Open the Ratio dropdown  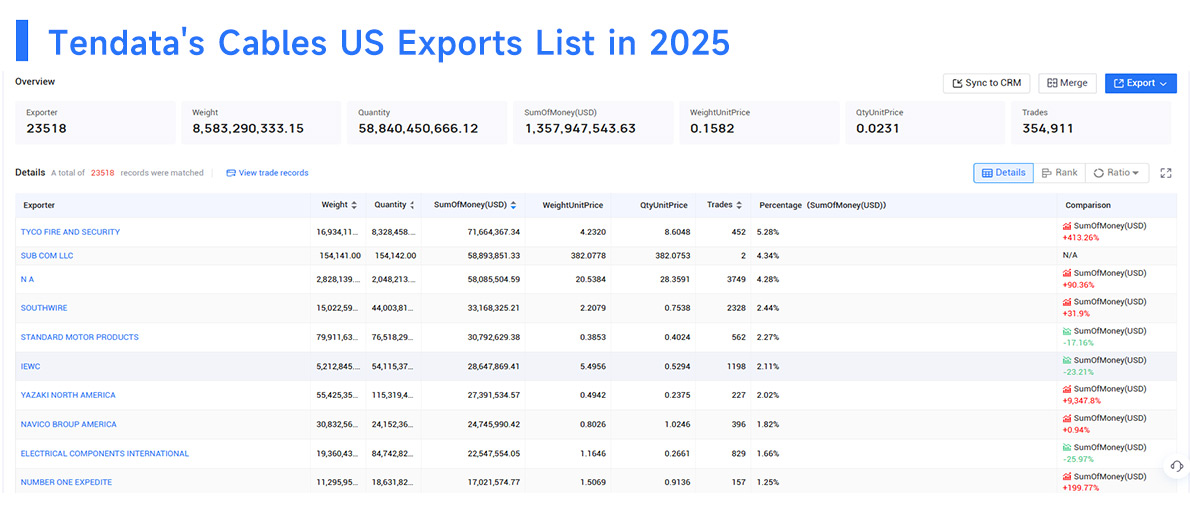1116,173
